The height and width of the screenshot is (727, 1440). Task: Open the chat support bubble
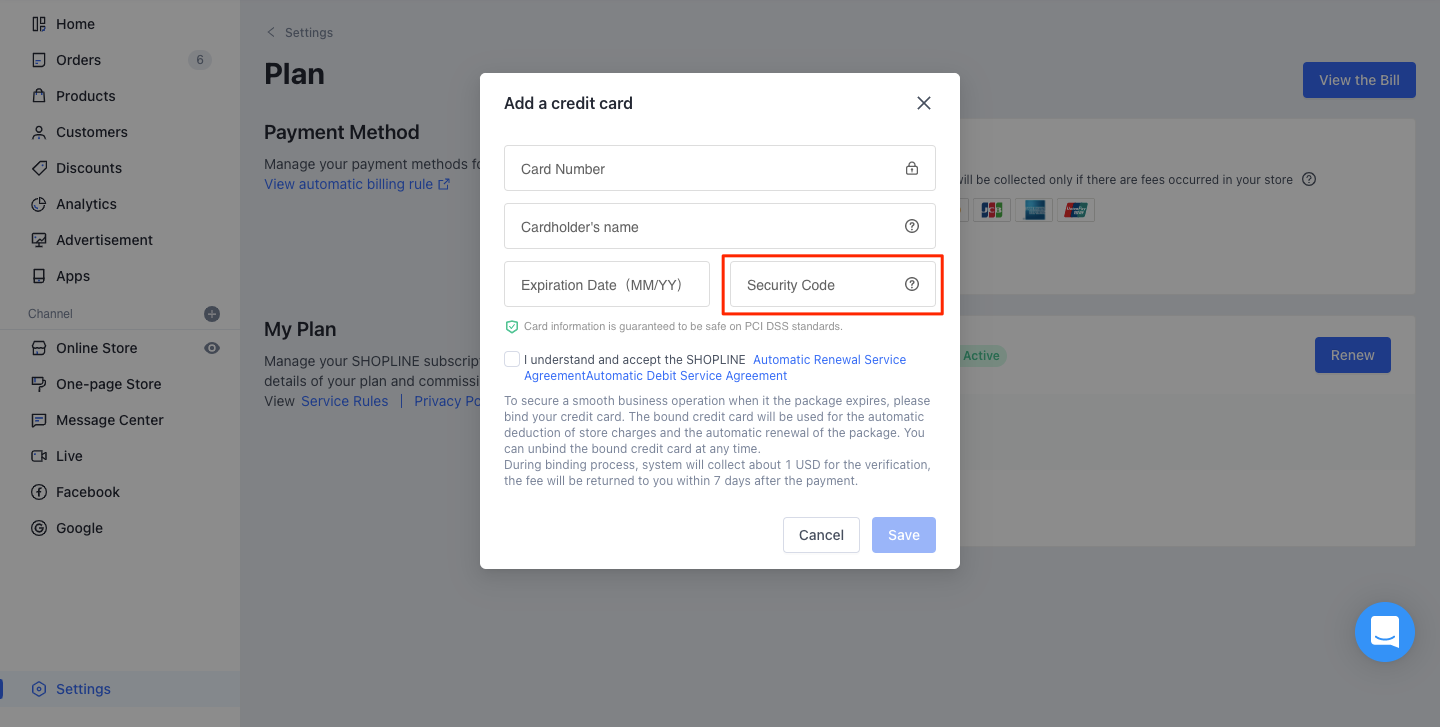click(x=1384, y=632)
